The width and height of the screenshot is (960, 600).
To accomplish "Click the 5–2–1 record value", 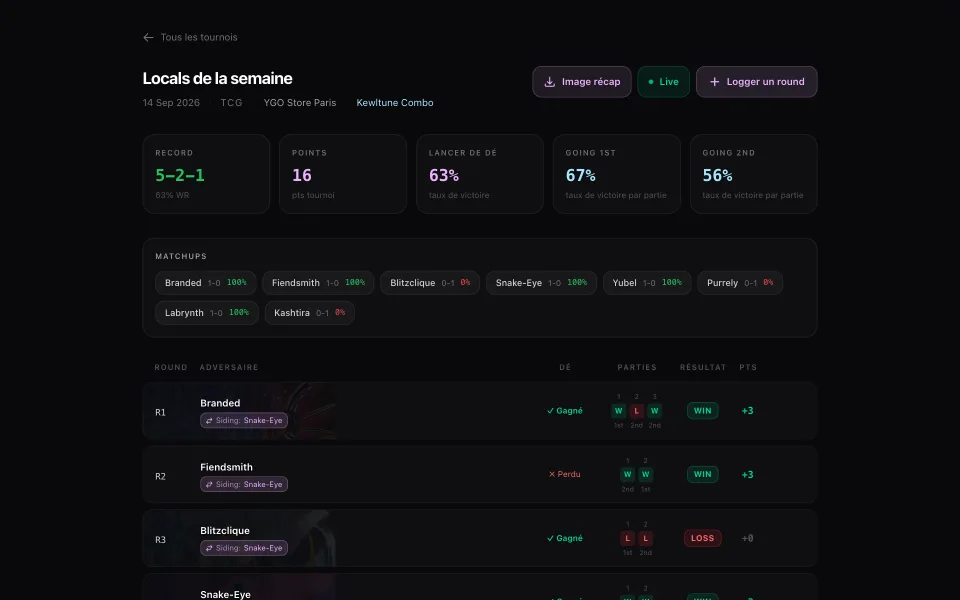I will click(x=180, y=176).
